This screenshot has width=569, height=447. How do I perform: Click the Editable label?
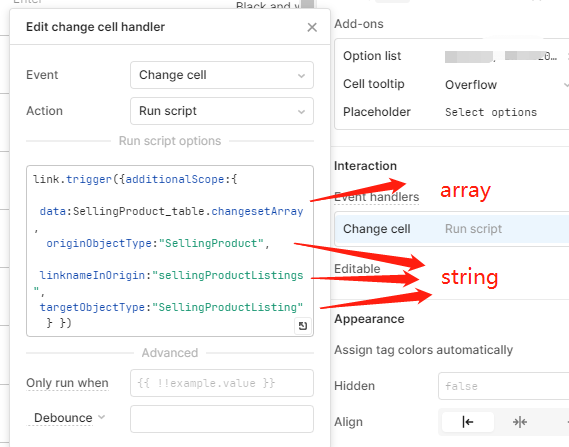pos(357,269)
